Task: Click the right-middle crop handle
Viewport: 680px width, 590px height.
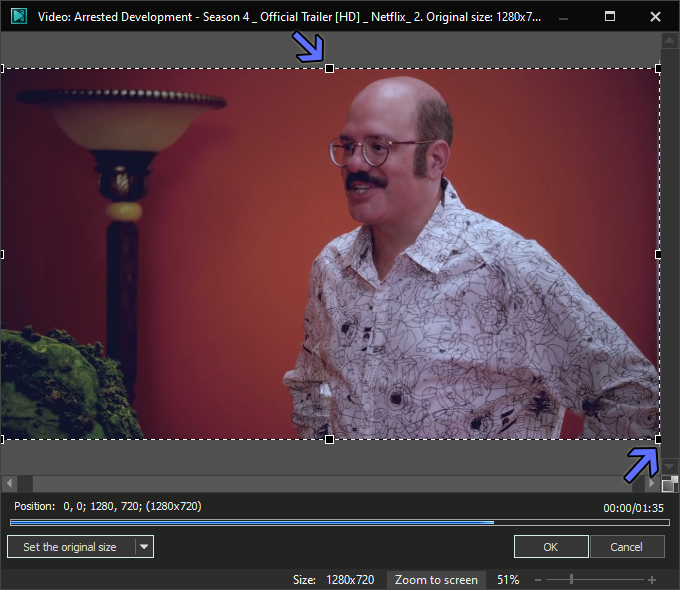Action: (658, 254)
